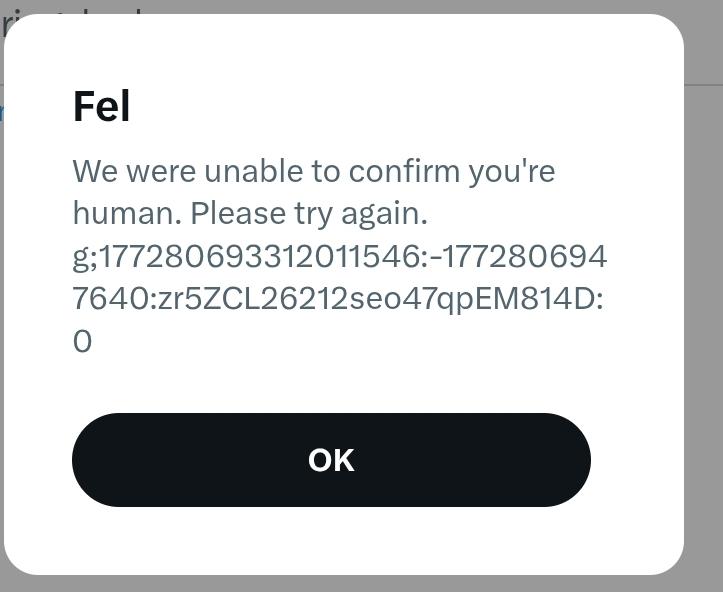
Task: Click the "Fel" dialog heading
Action: pos(101,106)
